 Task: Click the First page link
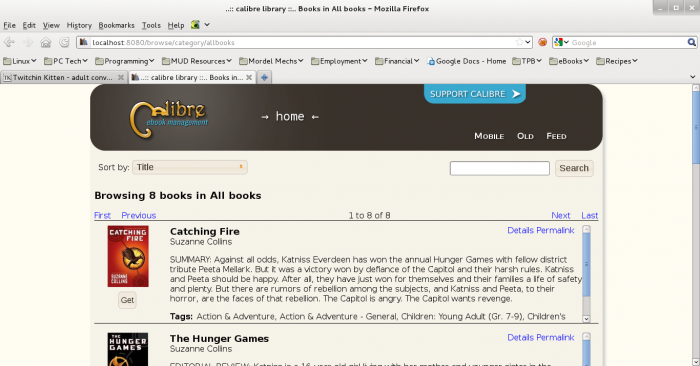102,215
